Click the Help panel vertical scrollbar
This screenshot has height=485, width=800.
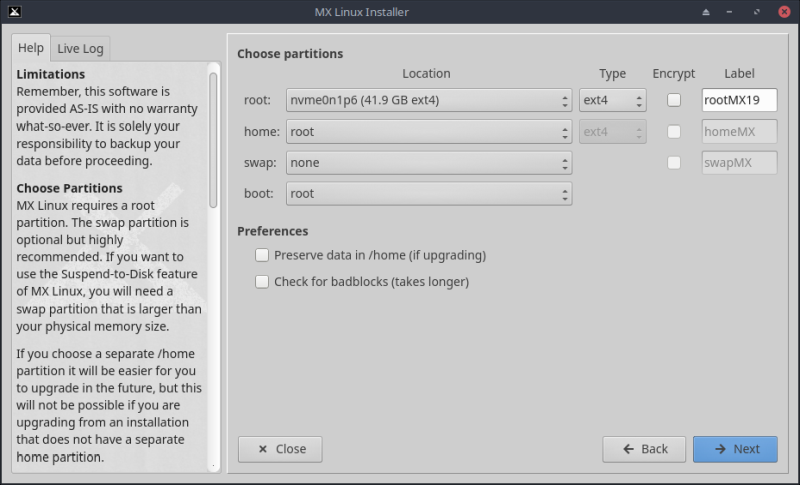click(x=213, y=140)
